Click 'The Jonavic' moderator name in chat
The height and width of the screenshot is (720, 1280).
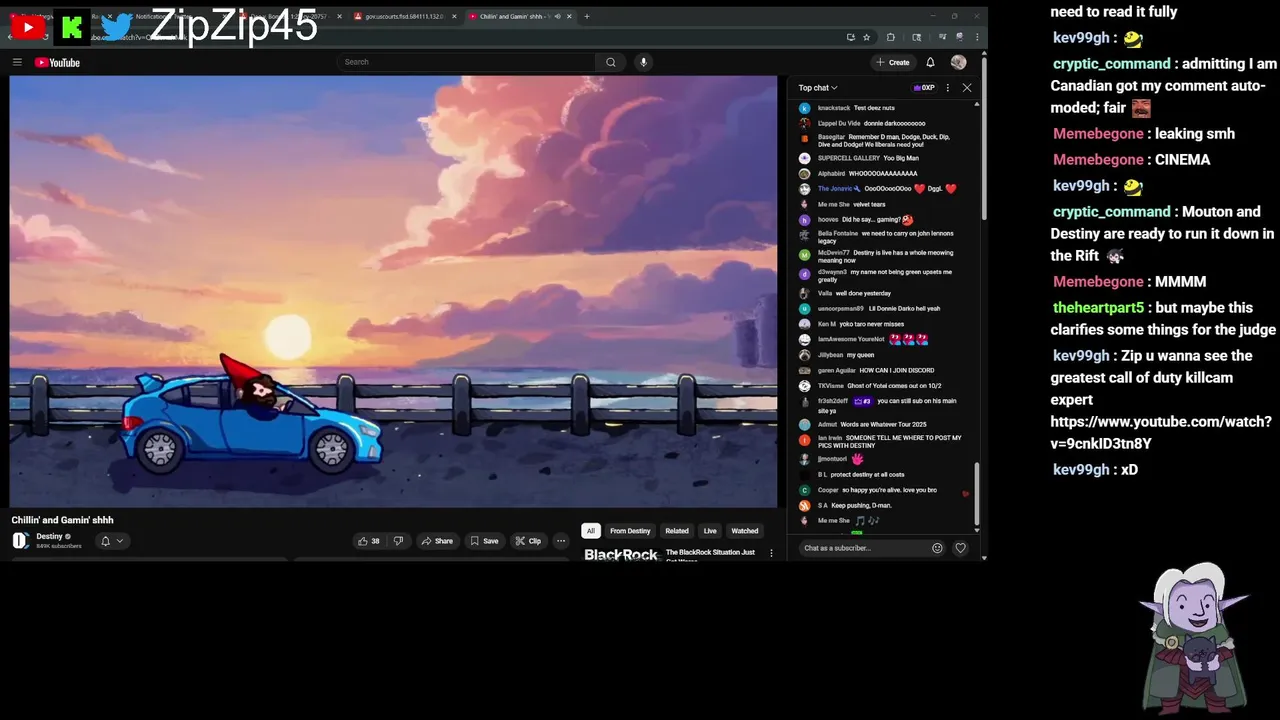835,189
